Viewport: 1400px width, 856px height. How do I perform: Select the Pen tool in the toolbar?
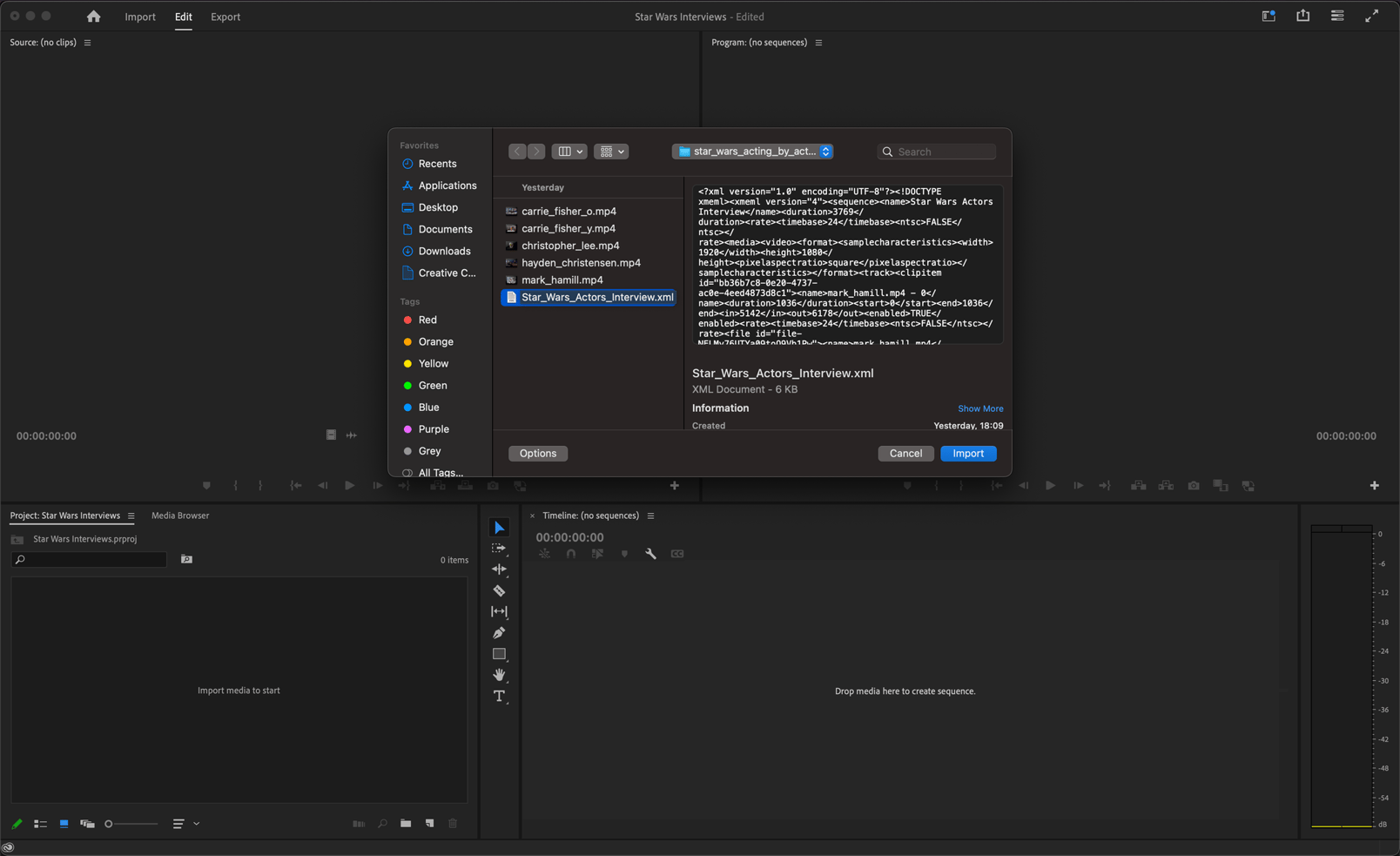(x=499, y=632)
